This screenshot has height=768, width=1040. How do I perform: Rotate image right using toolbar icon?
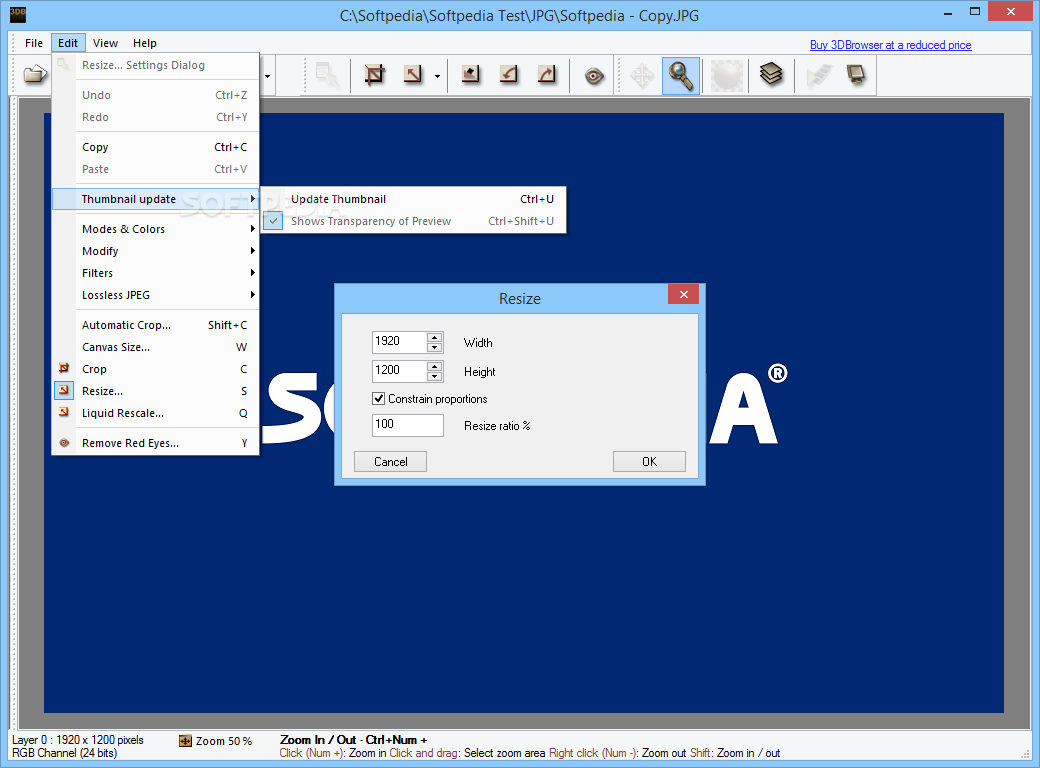(x=547, y=74)
